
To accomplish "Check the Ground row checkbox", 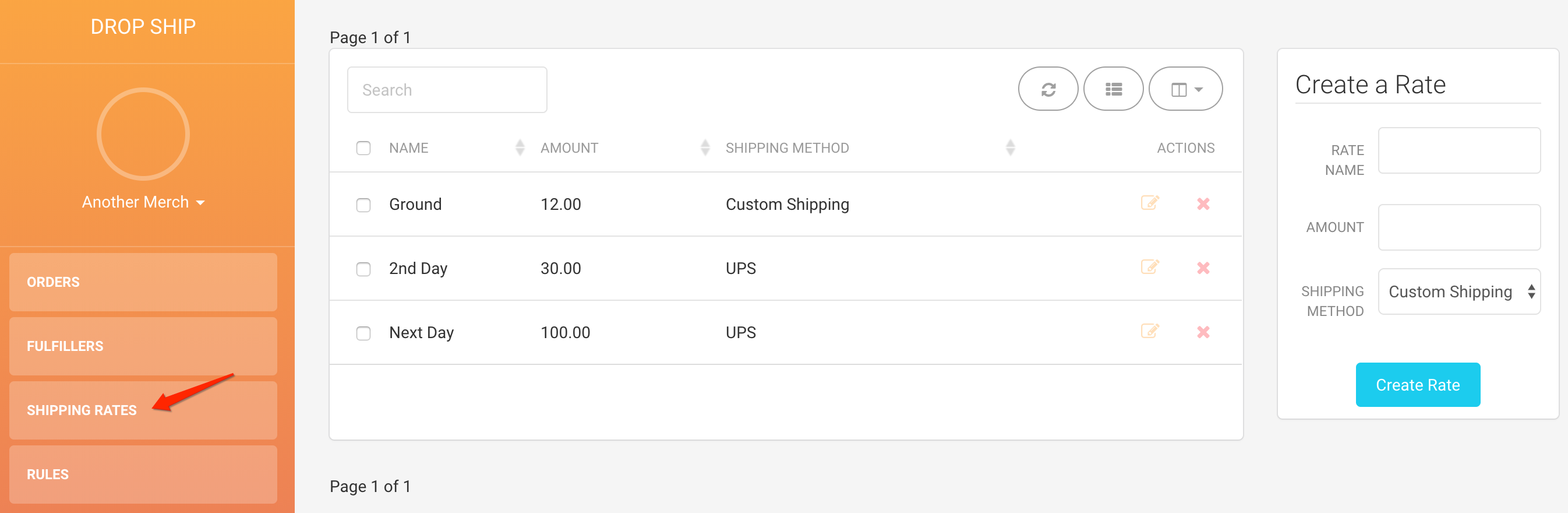I will pyautogui.click(x=363, y=205).
